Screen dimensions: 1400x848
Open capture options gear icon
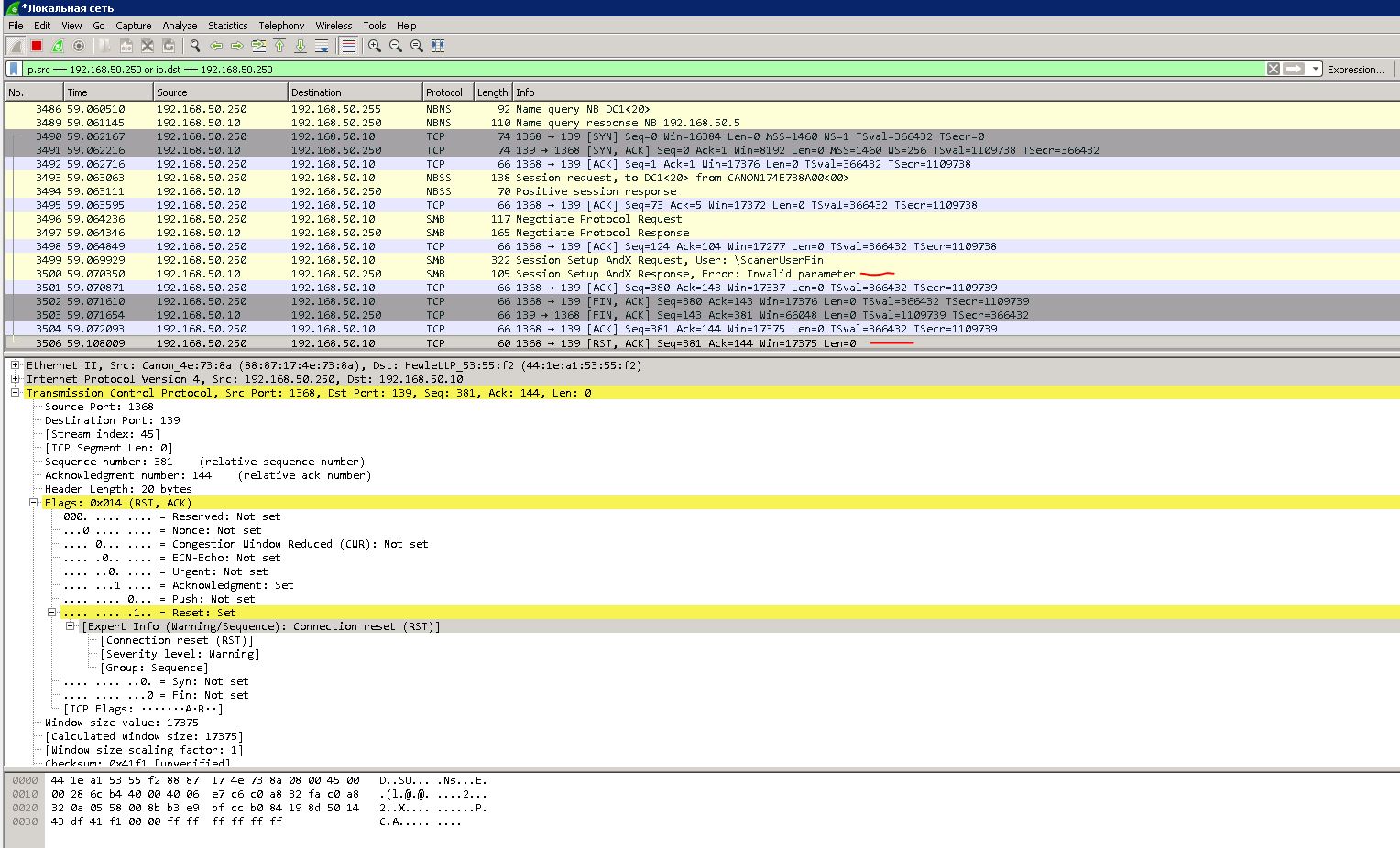(79, 46)
